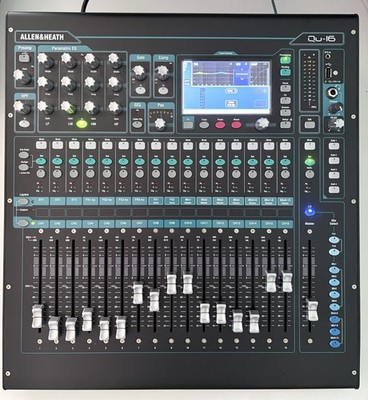Open the Processing screen with the green key

[x=285, y=60]
